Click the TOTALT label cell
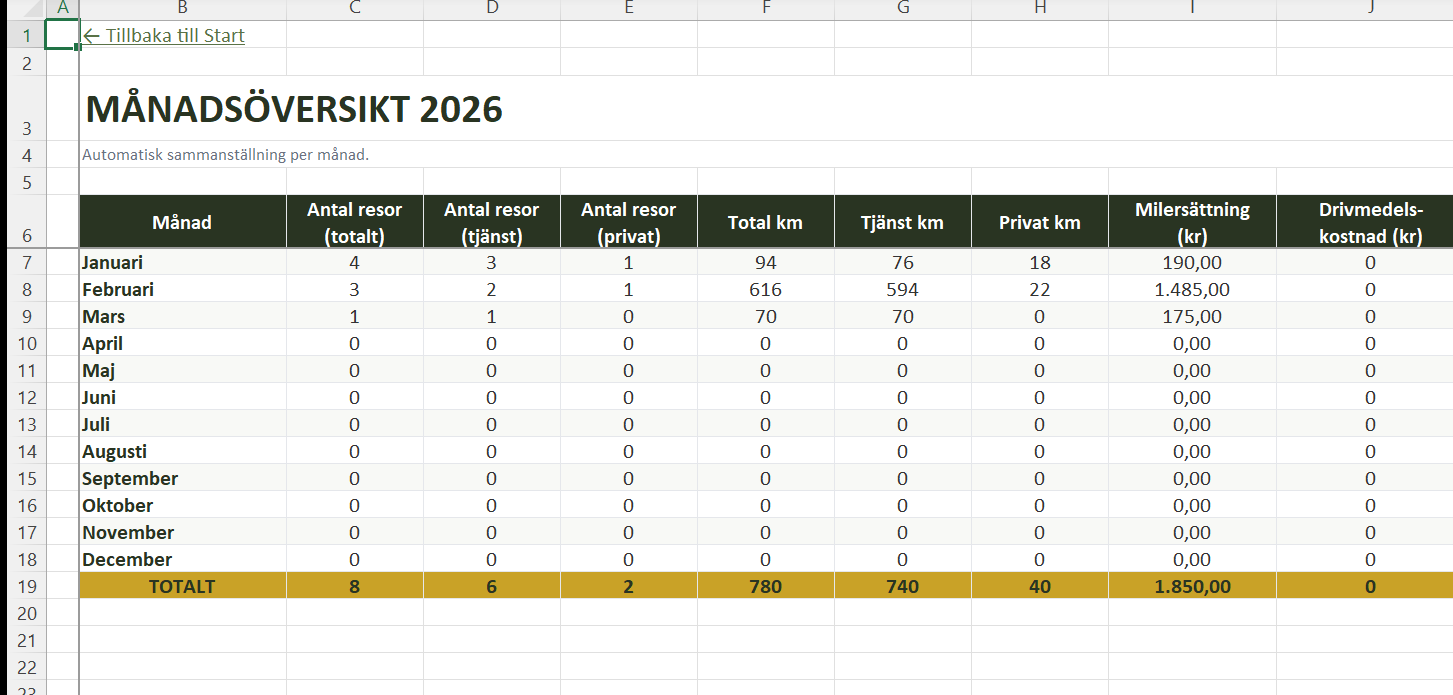 pos(182,587)
